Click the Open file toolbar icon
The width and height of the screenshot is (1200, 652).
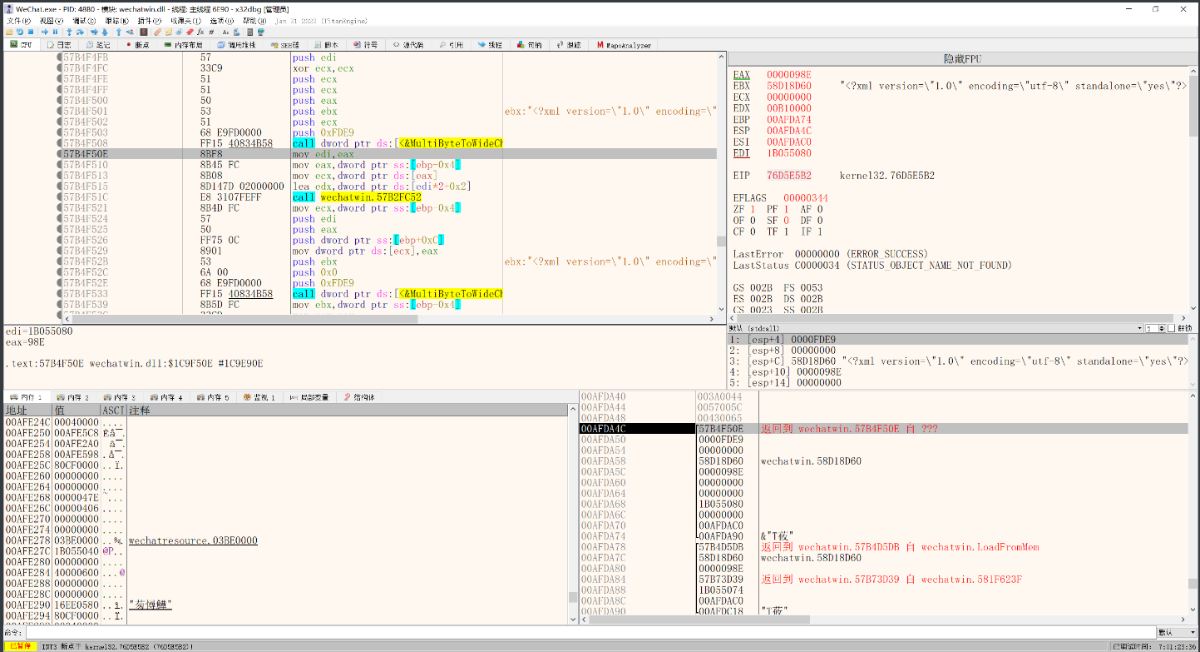pos(10,32)
